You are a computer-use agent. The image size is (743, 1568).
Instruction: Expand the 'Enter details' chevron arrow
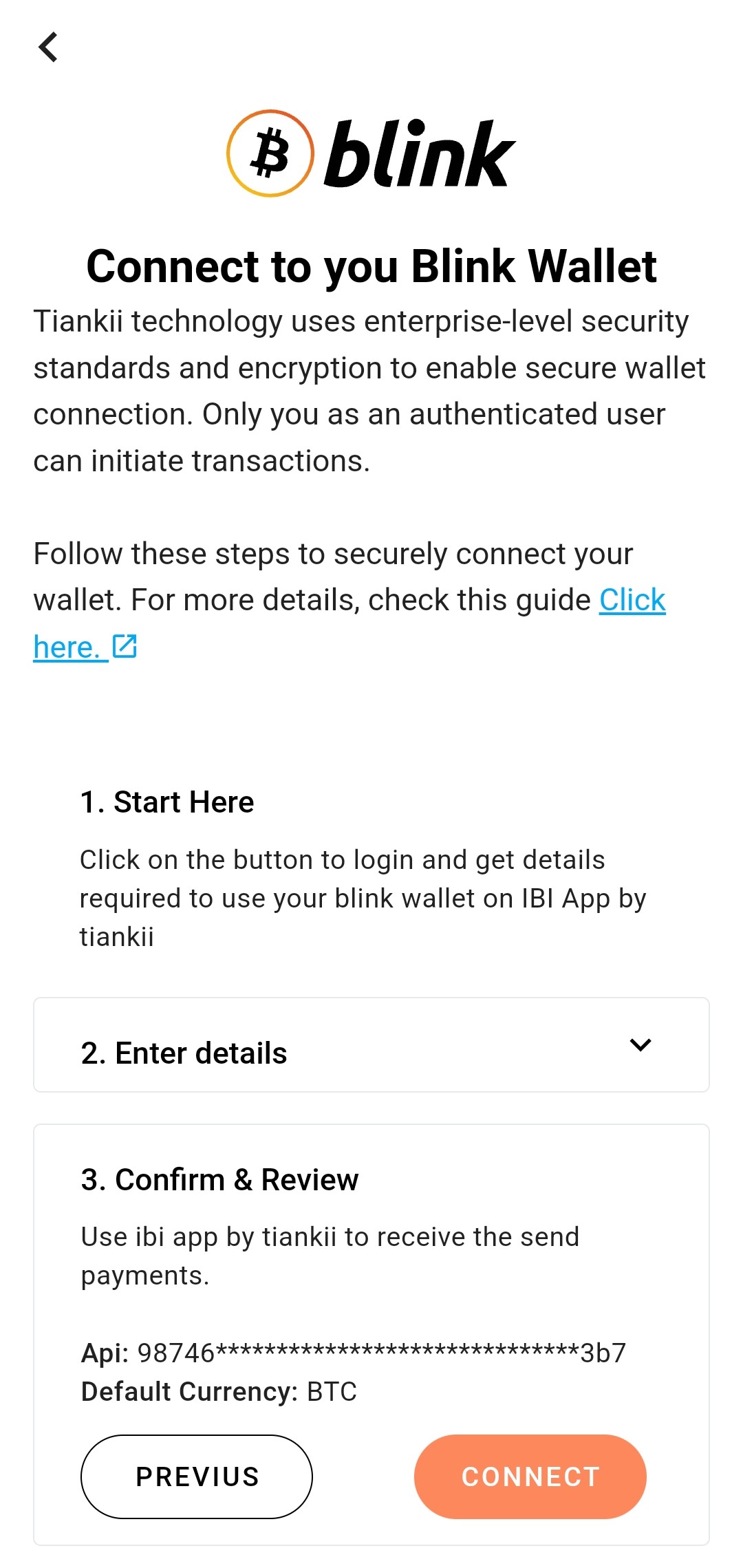coord(640,1044)
